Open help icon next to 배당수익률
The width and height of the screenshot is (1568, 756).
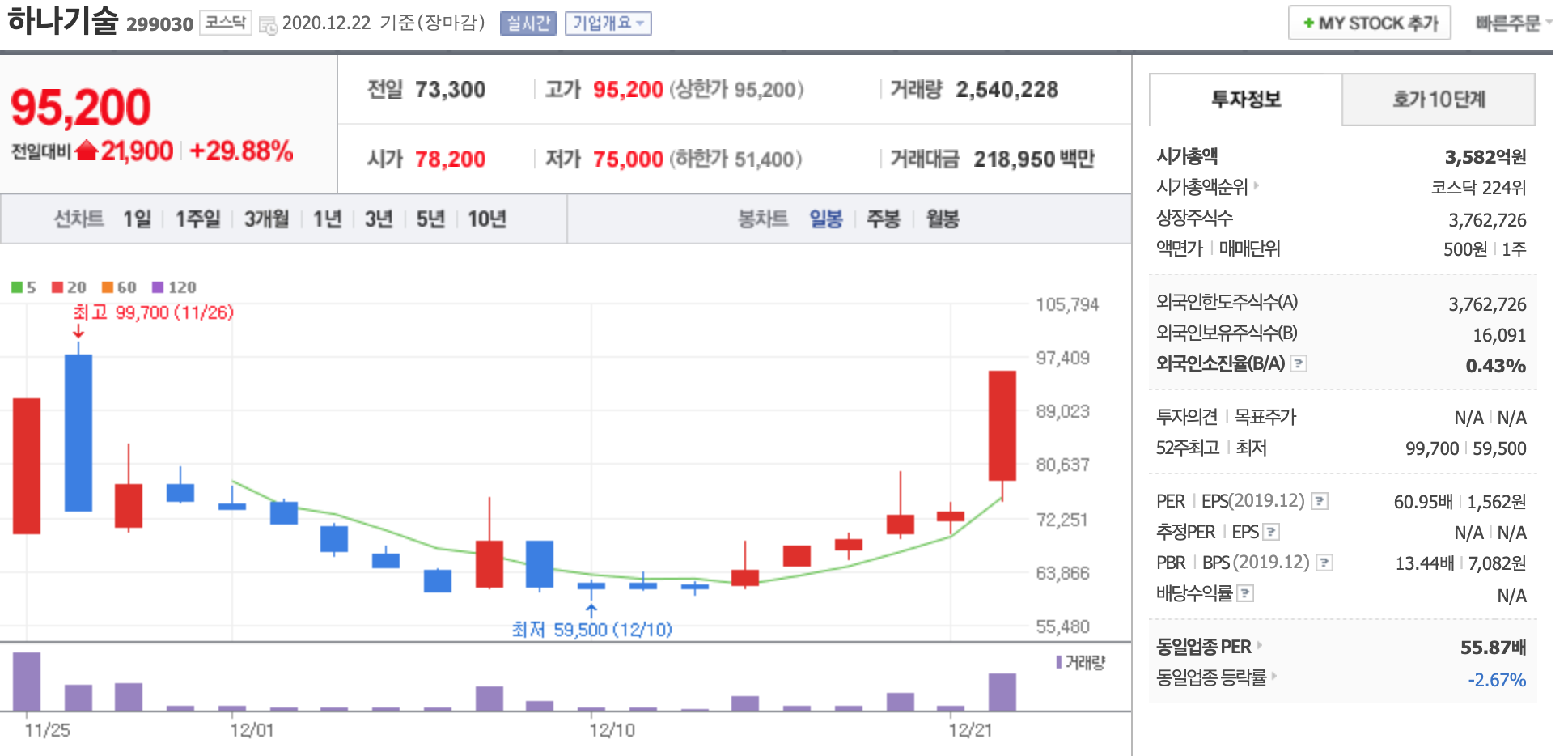(1246, 593)
